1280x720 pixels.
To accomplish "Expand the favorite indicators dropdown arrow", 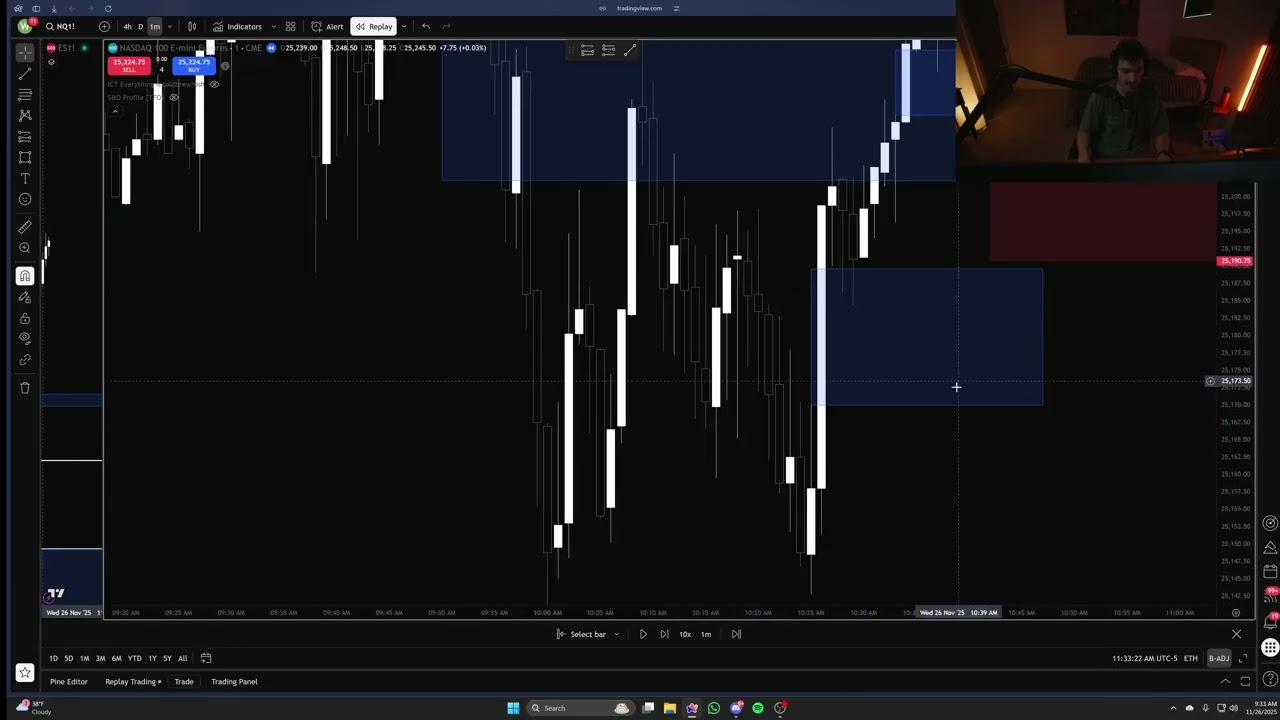I will [273, 26].
